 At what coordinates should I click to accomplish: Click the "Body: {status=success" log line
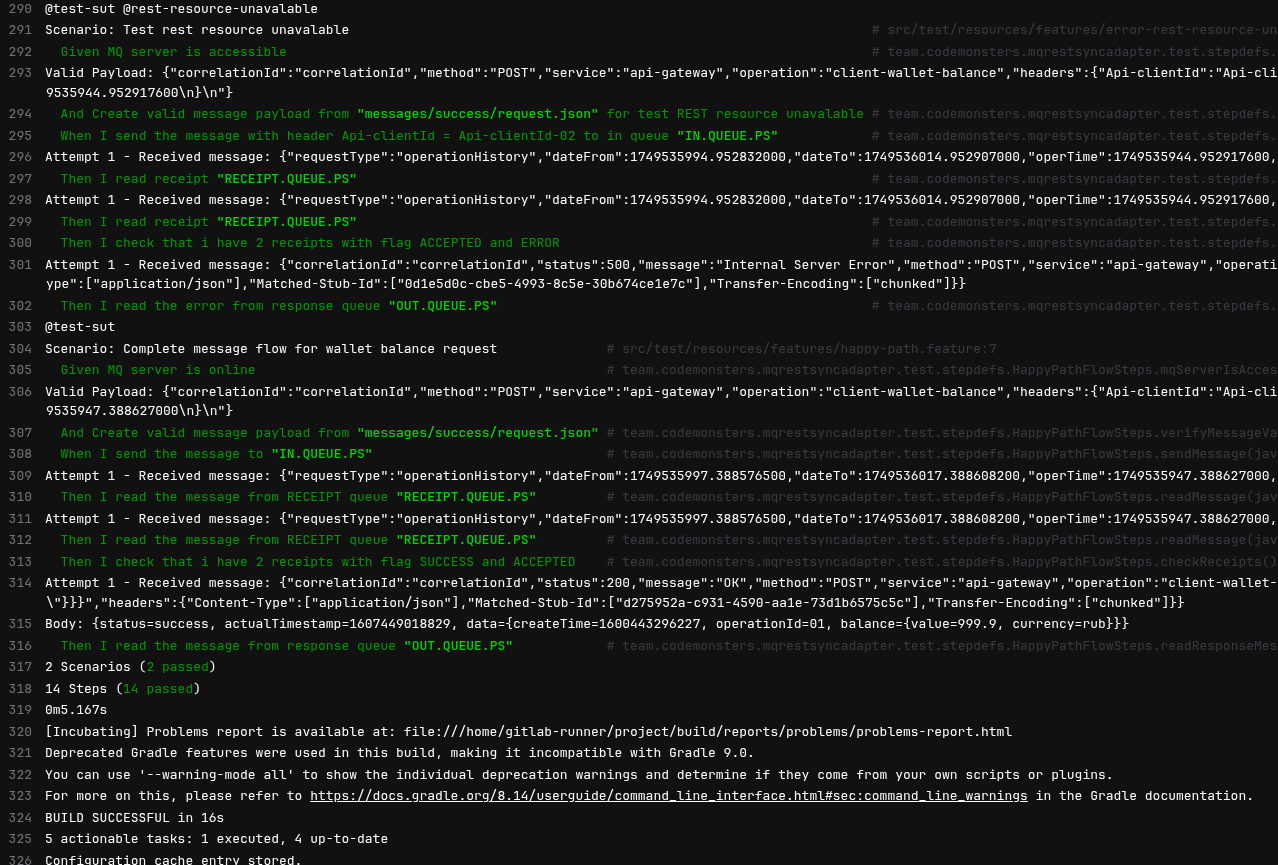586,624
